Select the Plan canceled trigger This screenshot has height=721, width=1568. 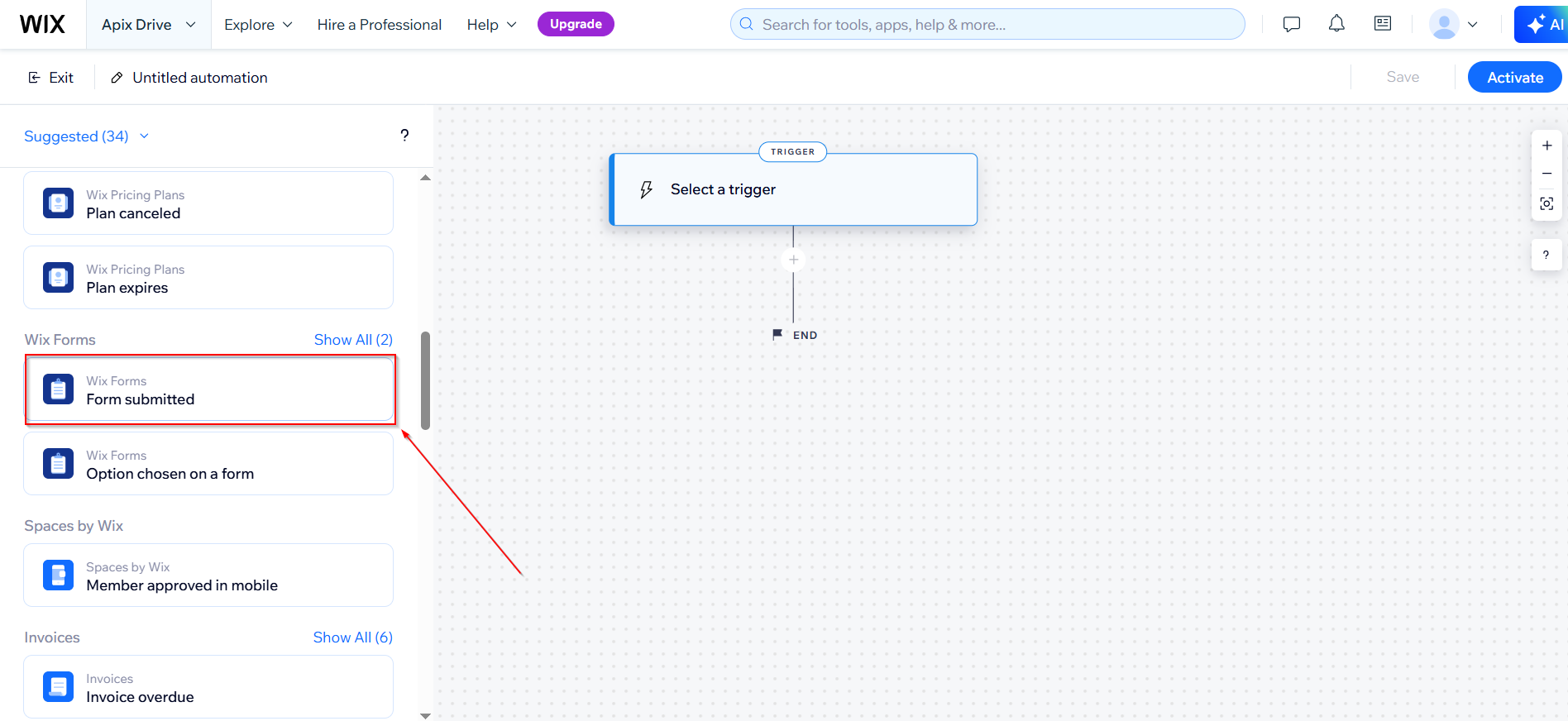pyautogui.click(x=208, y=203)
